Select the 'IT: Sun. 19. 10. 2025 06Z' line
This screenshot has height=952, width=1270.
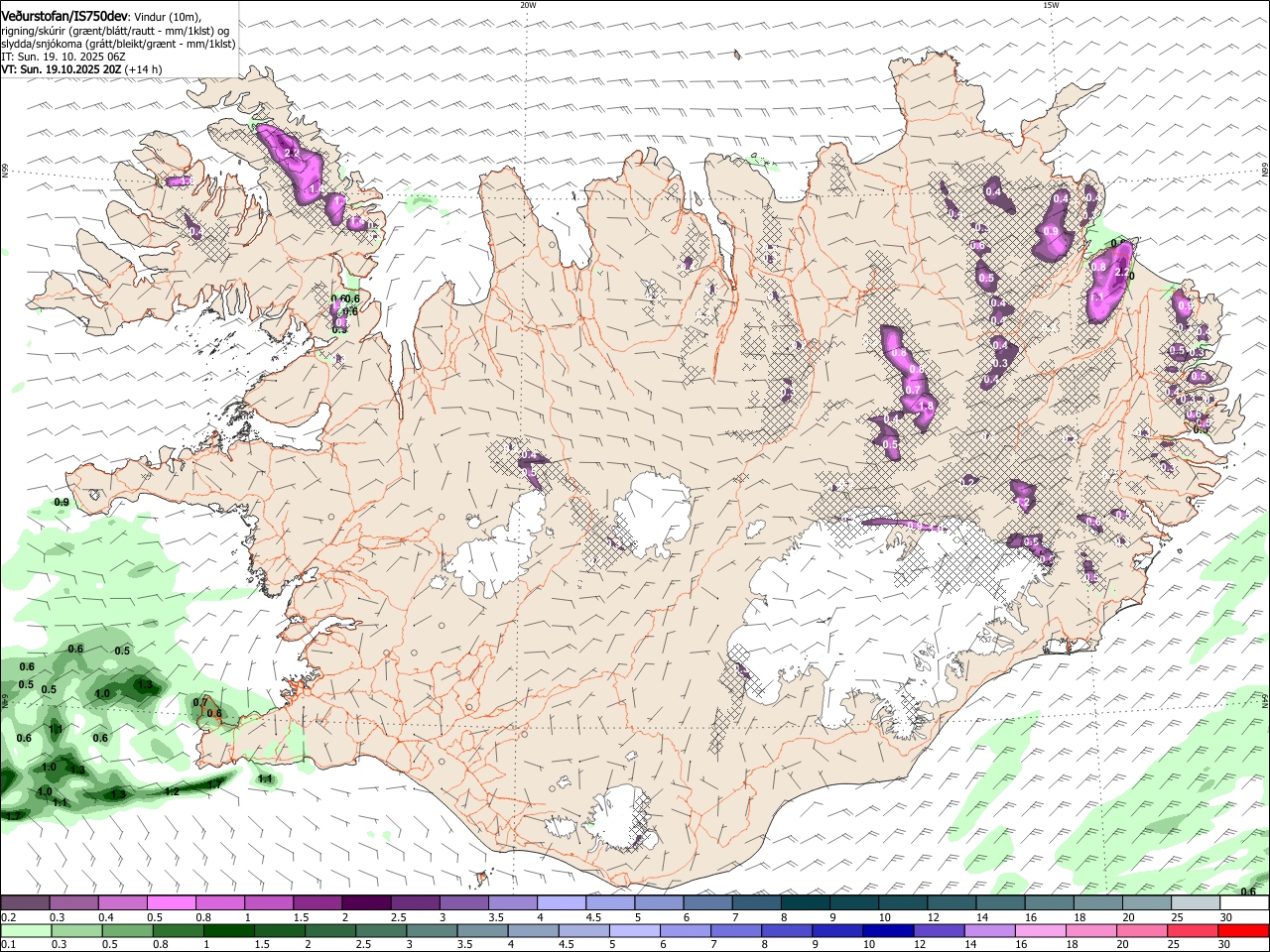(x=63, y=57)
